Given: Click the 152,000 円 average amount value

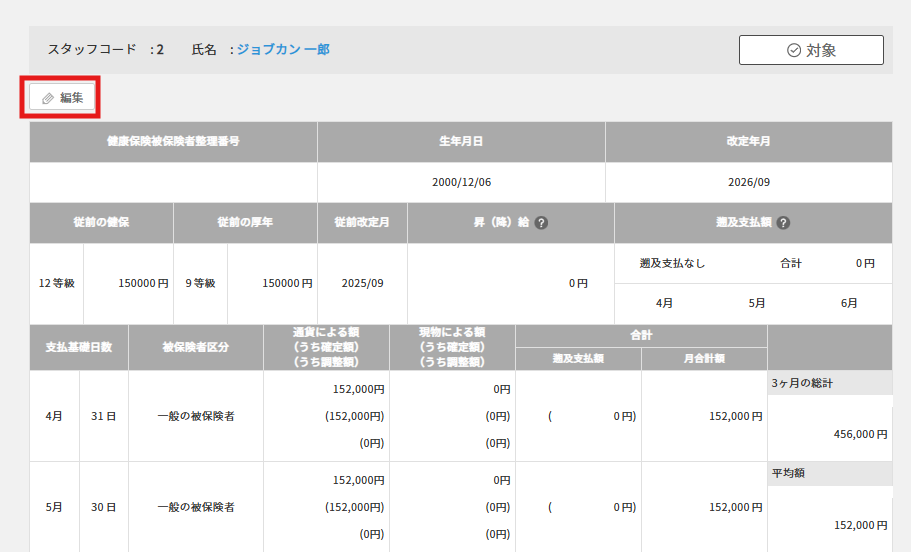Looking at the screenshot, I should click(x=860, y=525).
